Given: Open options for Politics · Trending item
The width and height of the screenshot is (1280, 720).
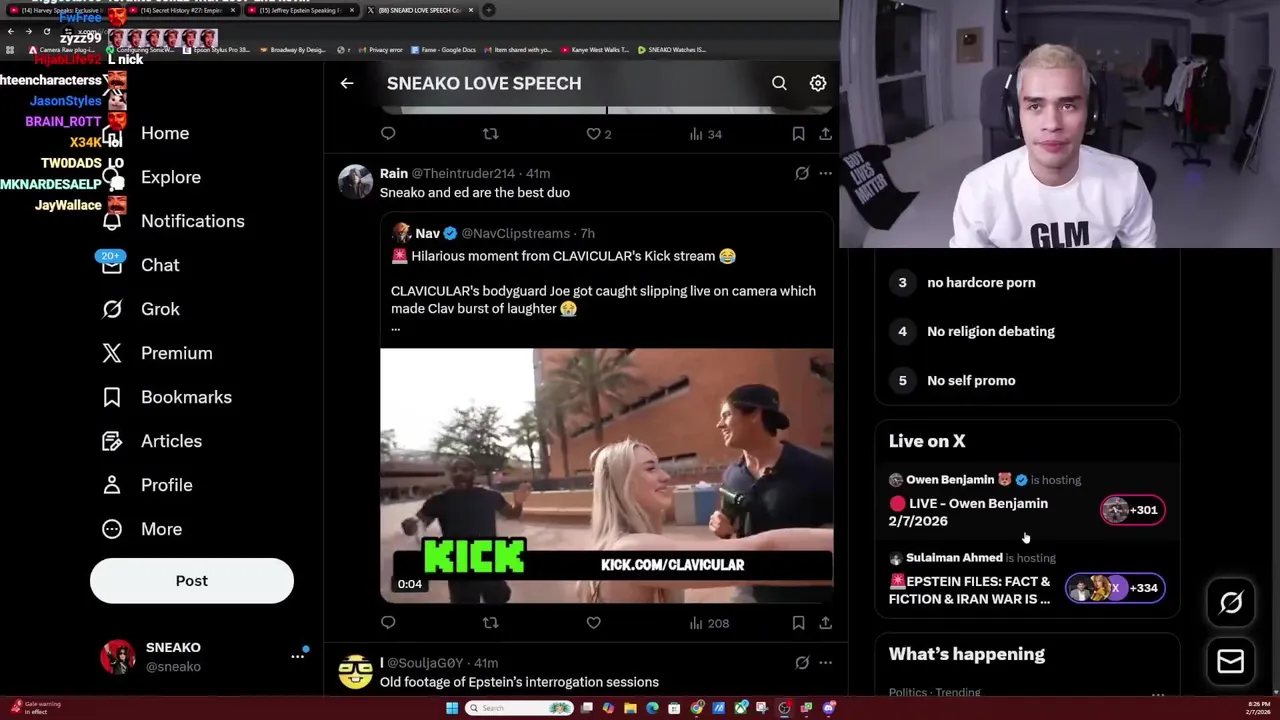Looking at the screenshot, I should coord(1157,693).
